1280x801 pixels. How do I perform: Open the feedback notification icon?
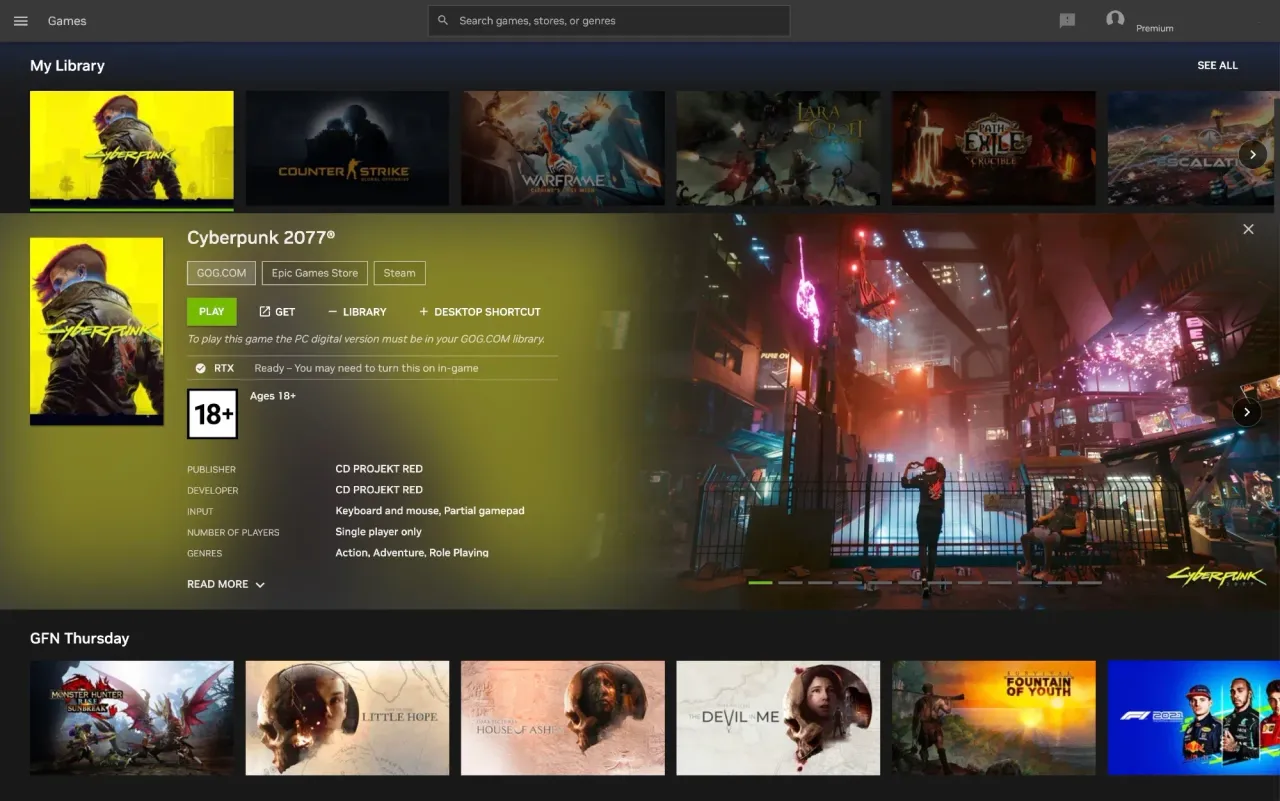[x=1067, y=20]
